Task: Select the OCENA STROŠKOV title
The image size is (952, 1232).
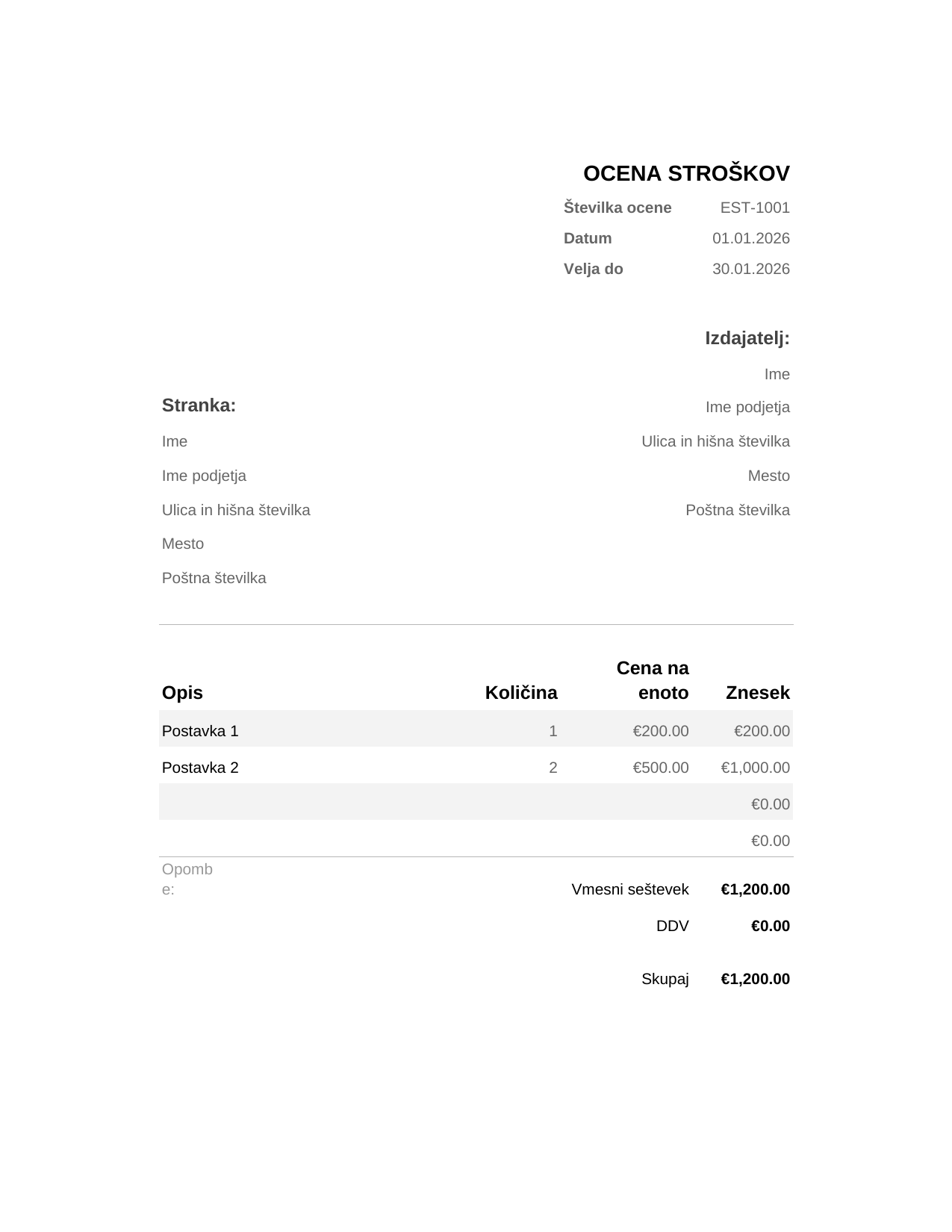Action: pyautogui.click(x=686, y=173)
